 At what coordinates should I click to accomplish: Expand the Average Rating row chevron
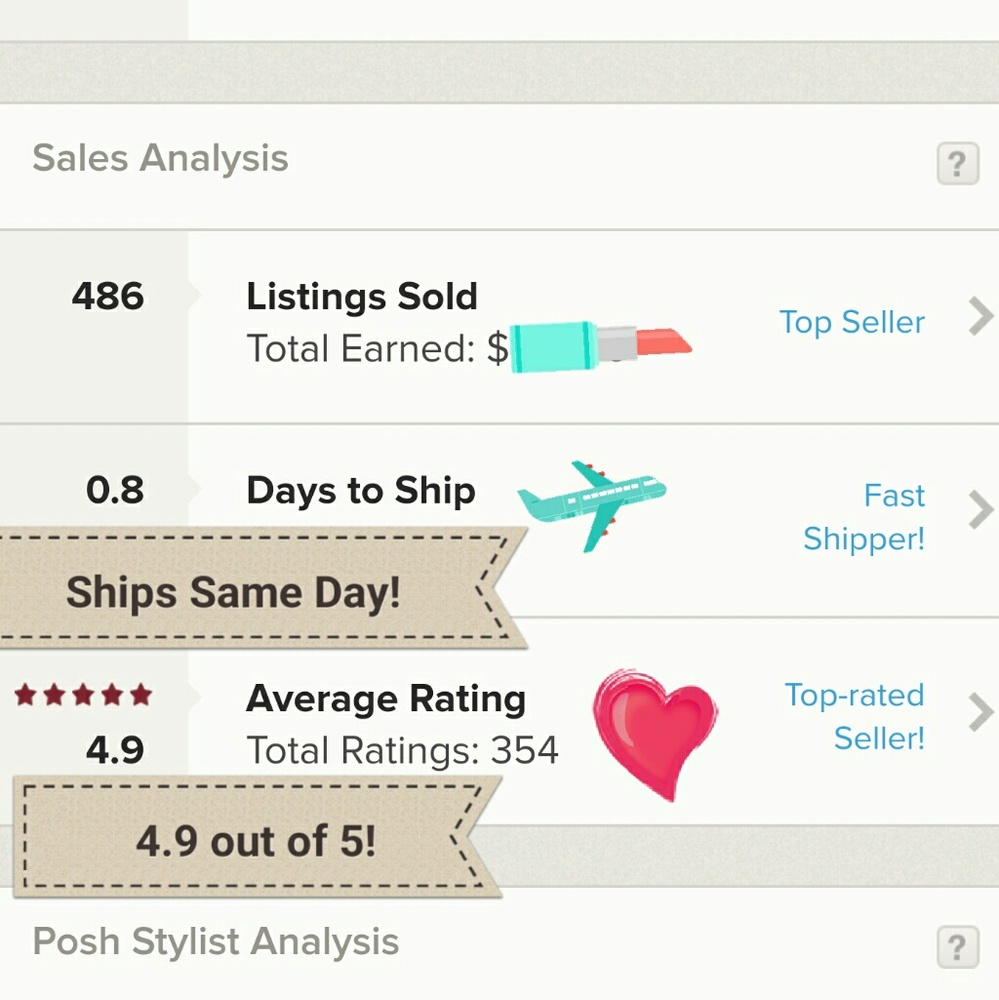[x=980, y=713]
